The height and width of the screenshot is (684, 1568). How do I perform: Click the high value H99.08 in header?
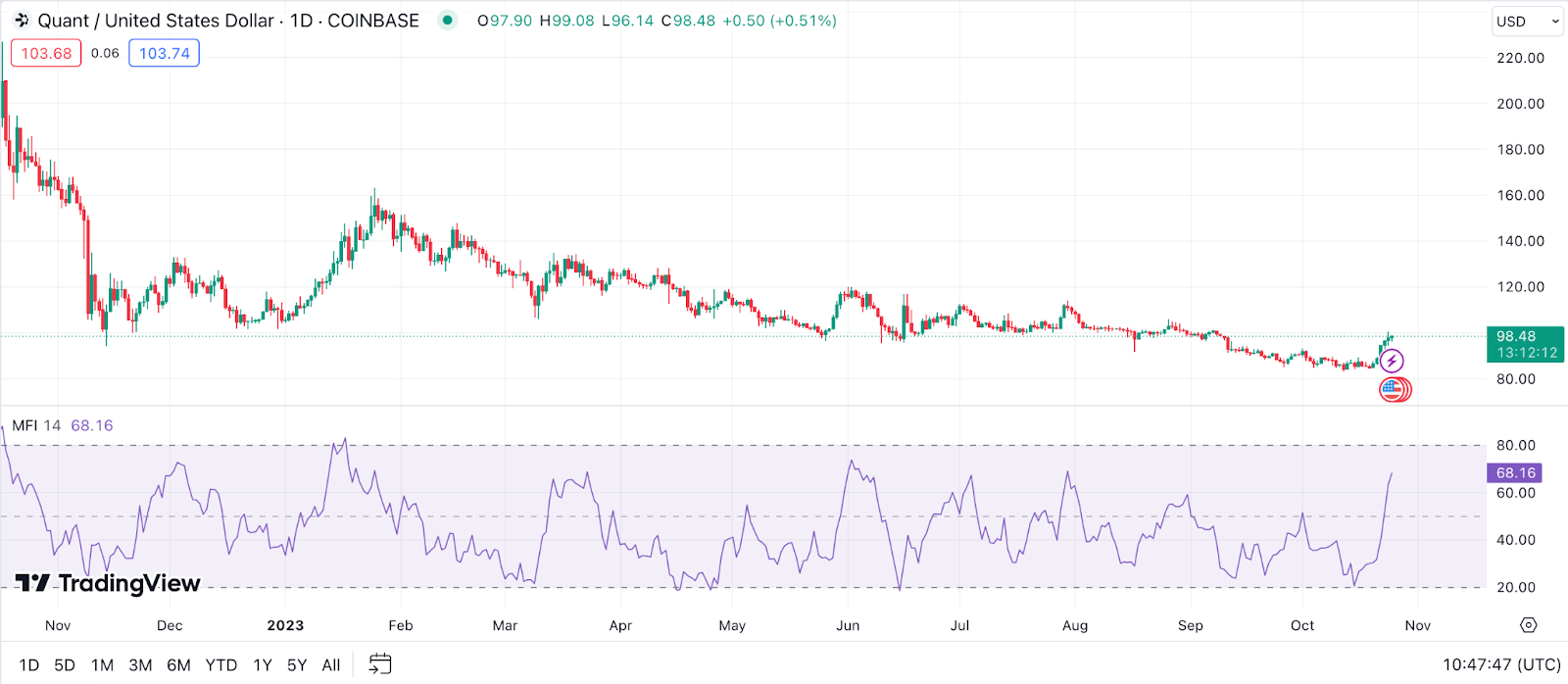(x=567, y=21)
